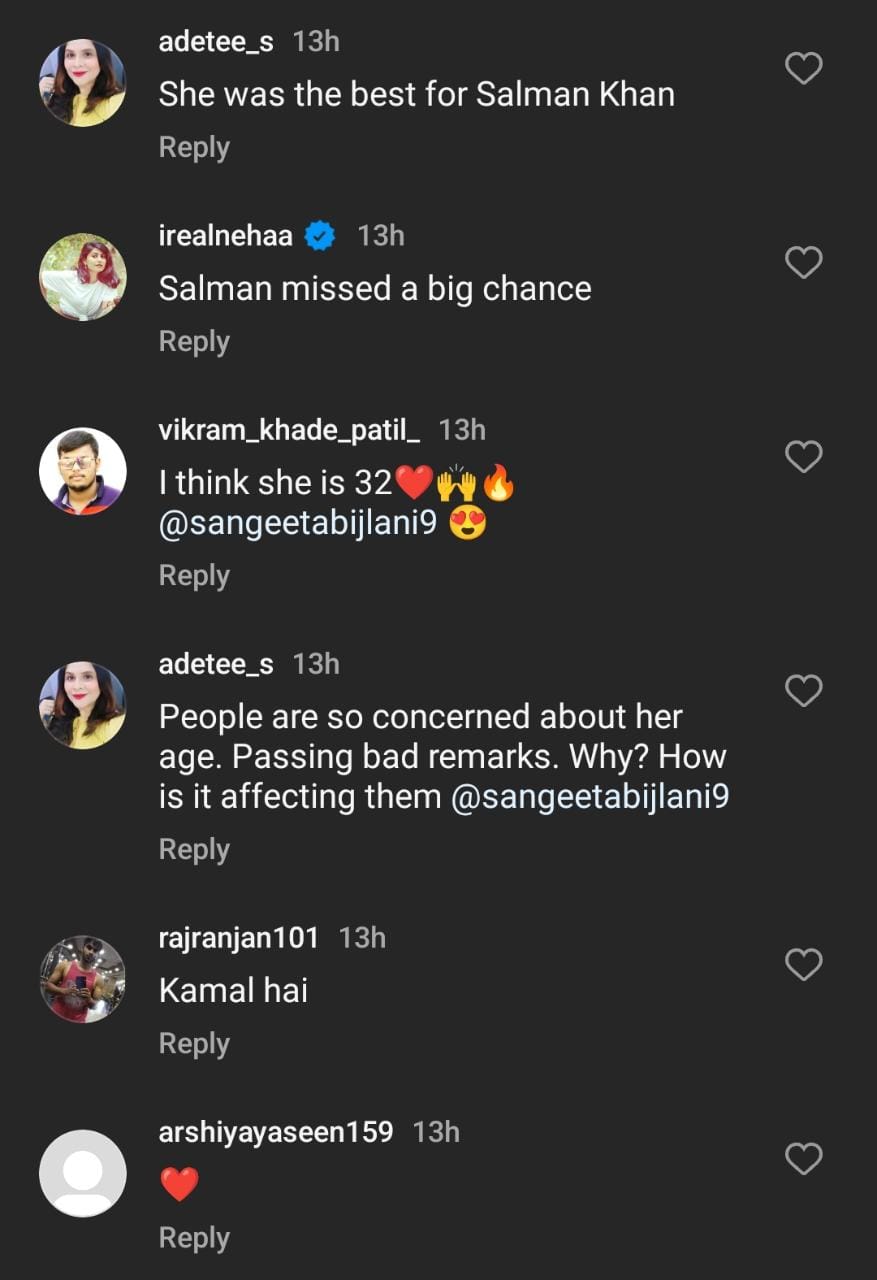Like arshiyayaseen159's heart emoji comment

coord(803,1159)
